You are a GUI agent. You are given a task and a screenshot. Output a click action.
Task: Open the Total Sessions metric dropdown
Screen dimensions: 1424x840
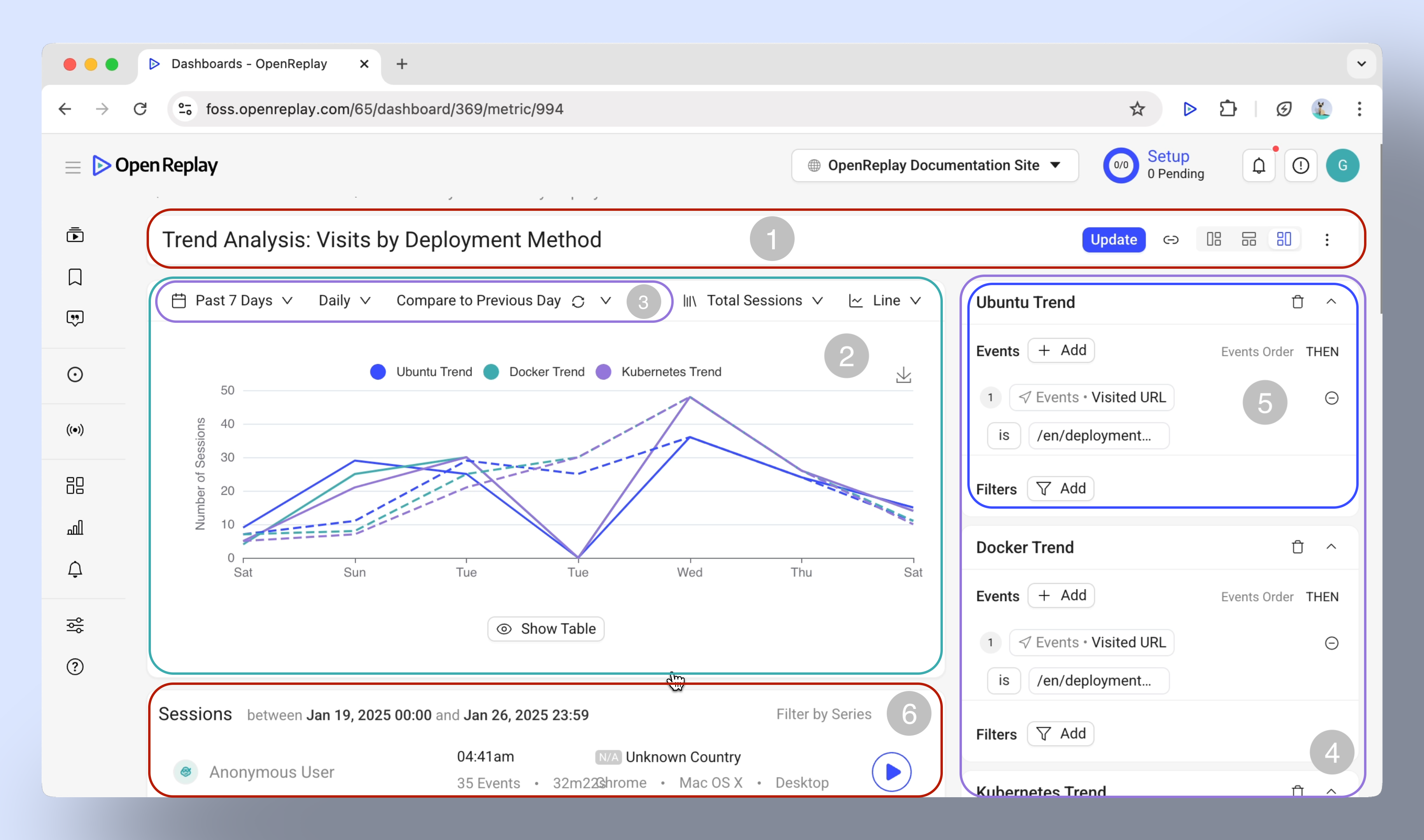pos(753,301)
